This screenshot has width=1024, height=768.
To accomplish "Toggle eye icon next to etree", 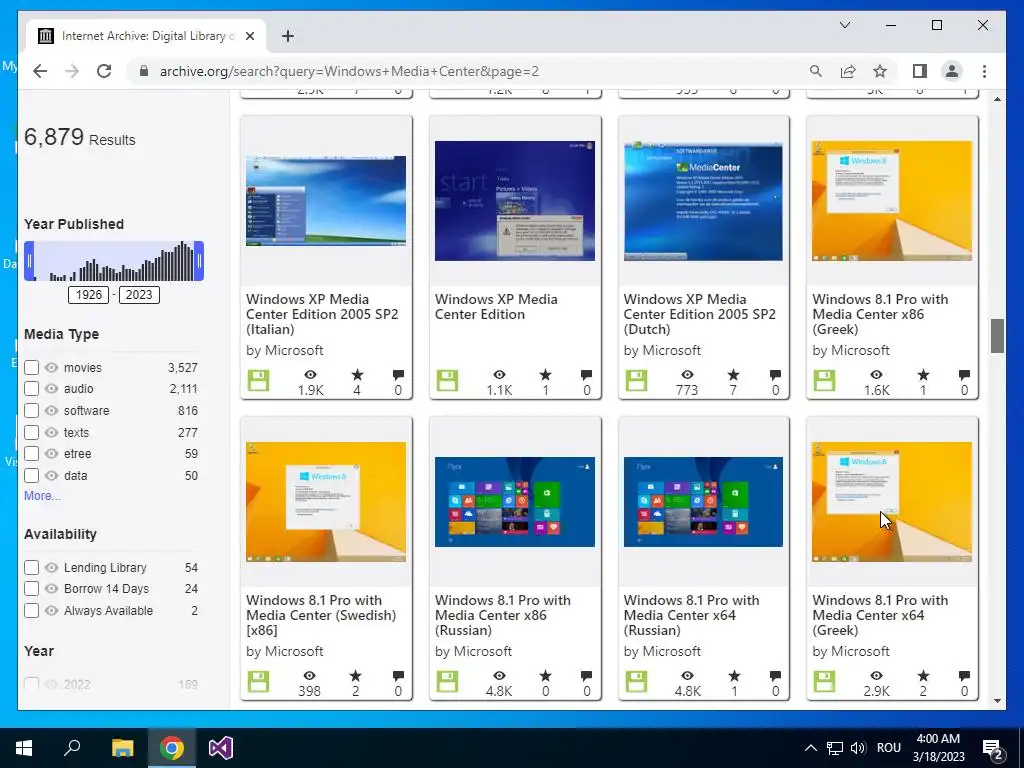I will (x=52, y=453).
